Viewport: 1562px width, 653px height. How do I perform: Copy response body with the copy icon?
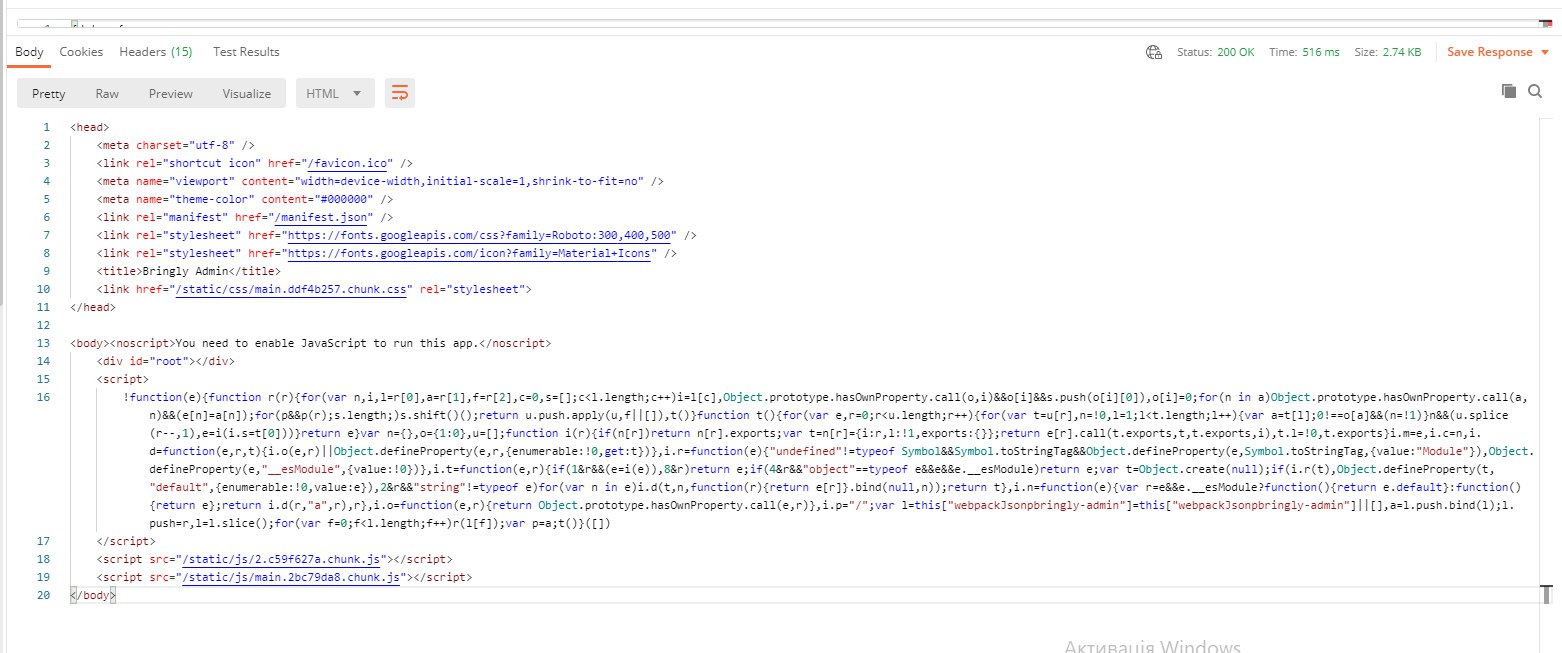[1509, 91]
